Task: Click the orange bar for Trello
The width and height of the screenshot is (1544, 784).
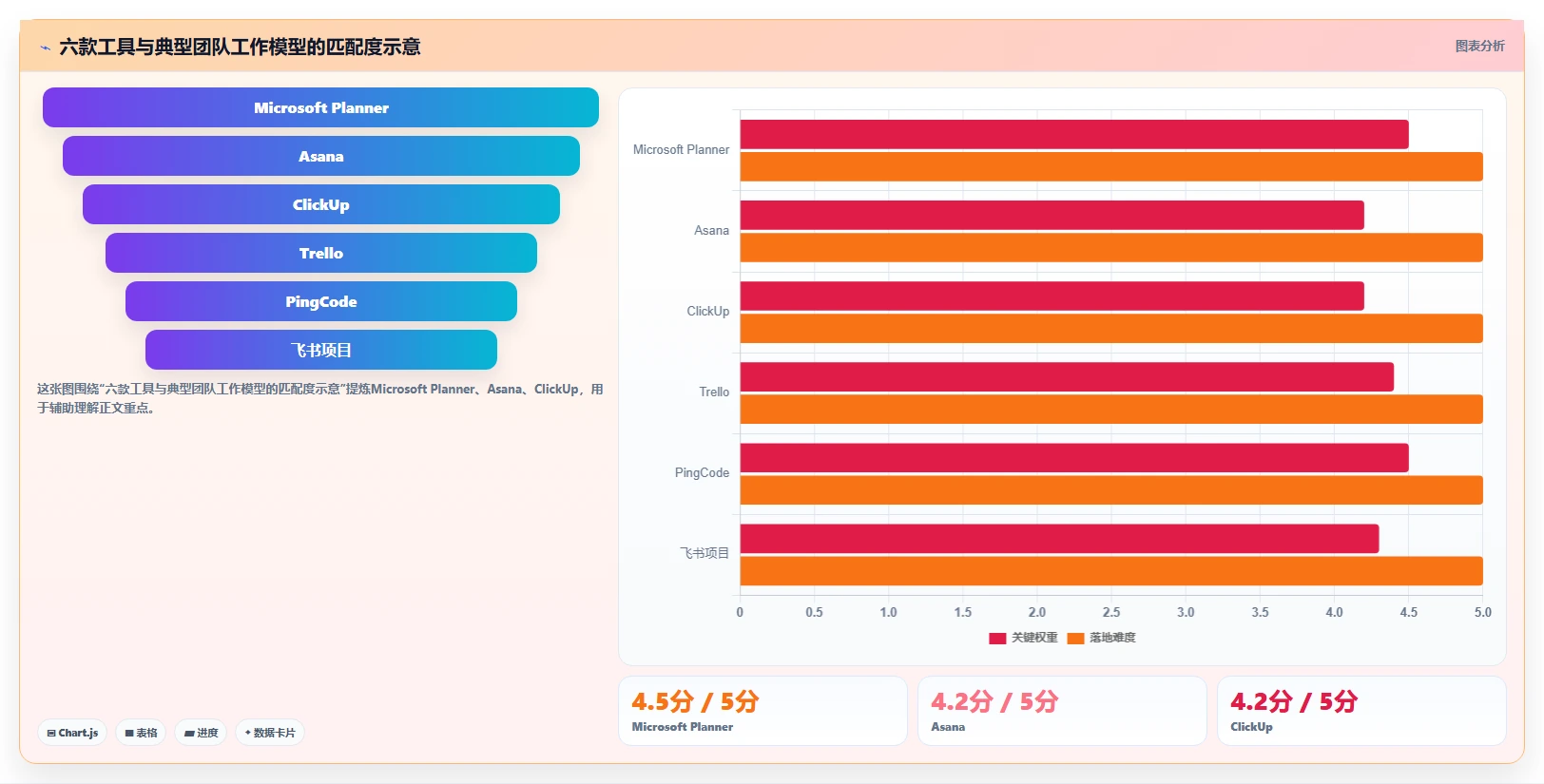Action: point(1111,409)
